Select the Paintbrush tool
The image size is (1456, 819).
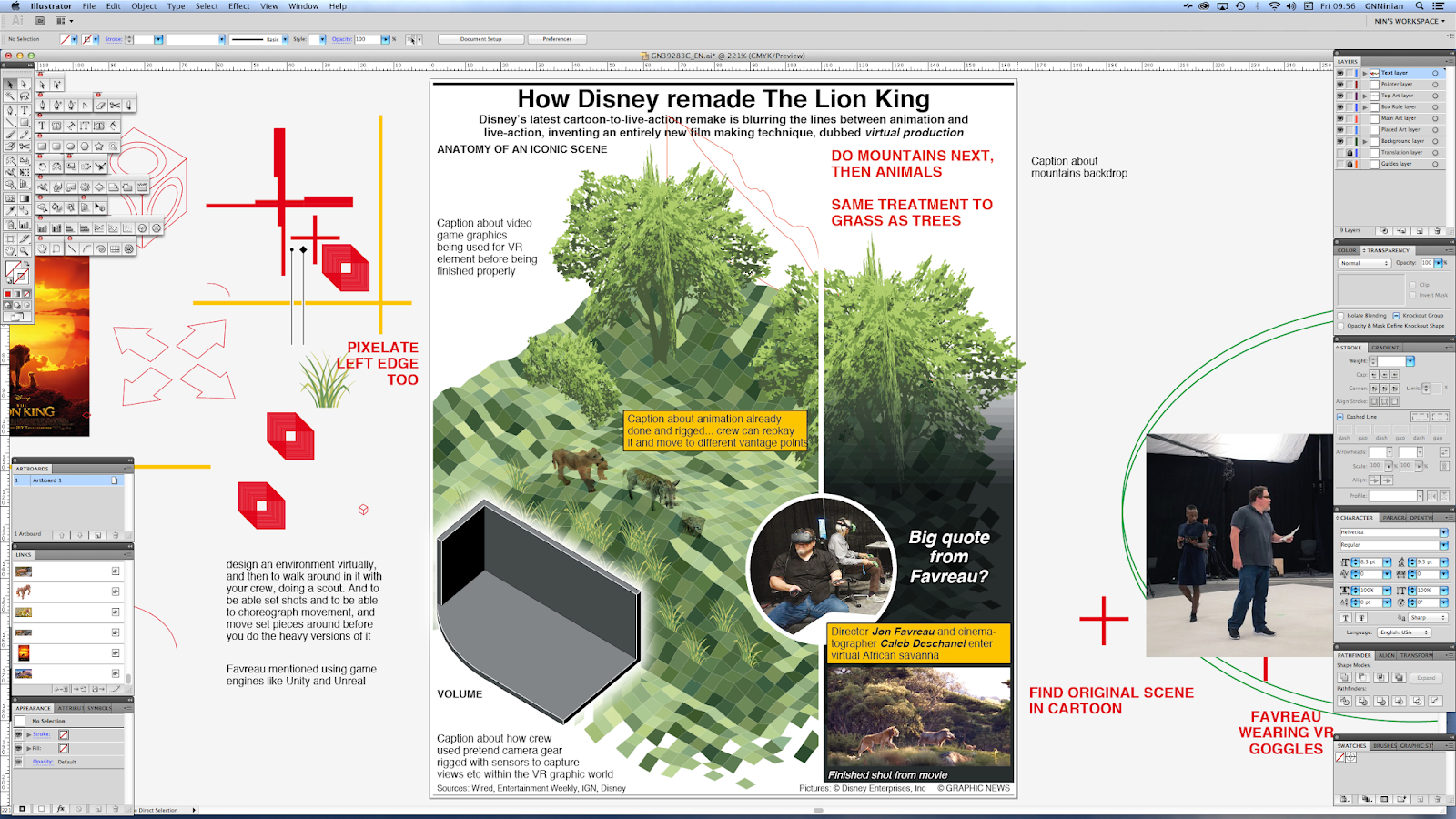coord(11,135)
